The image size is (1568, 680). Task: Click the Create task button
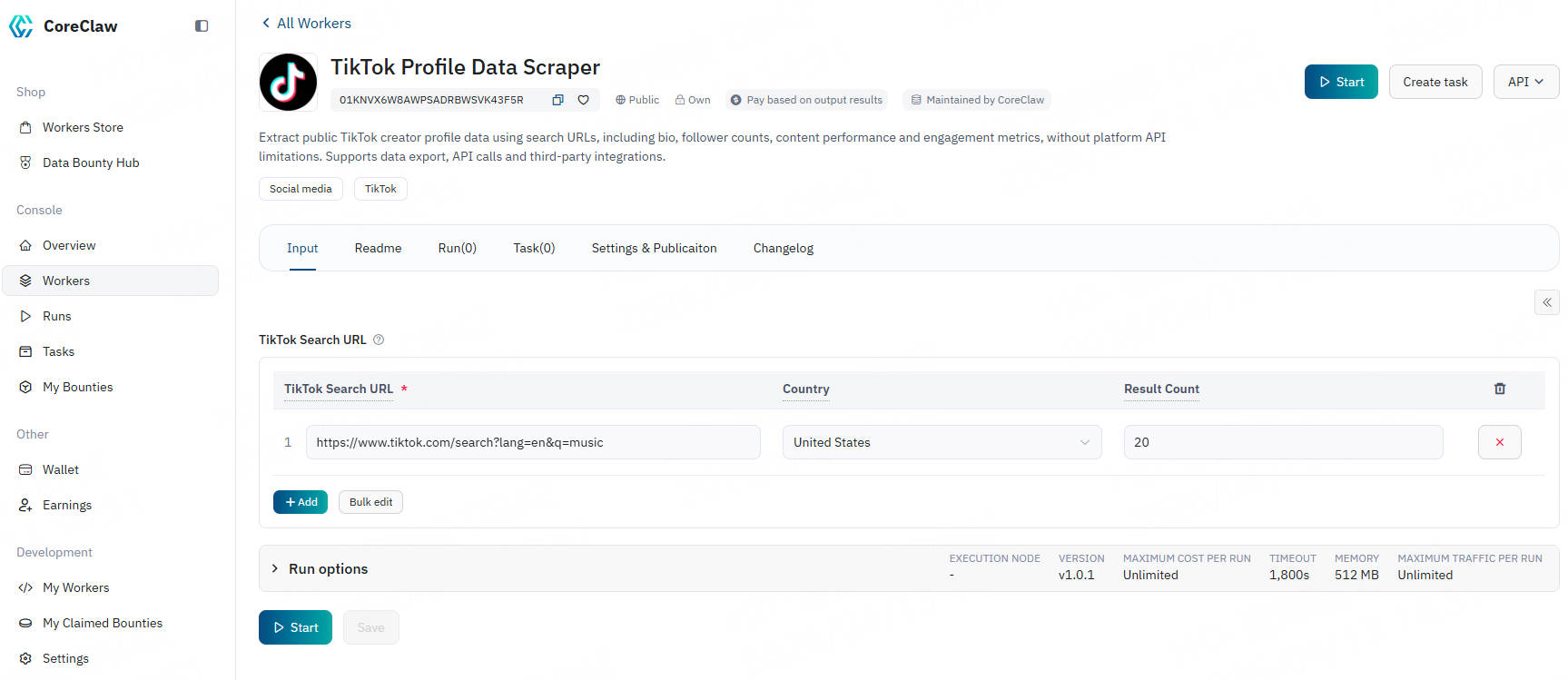pyautogui.click(x=1435, y=82)
